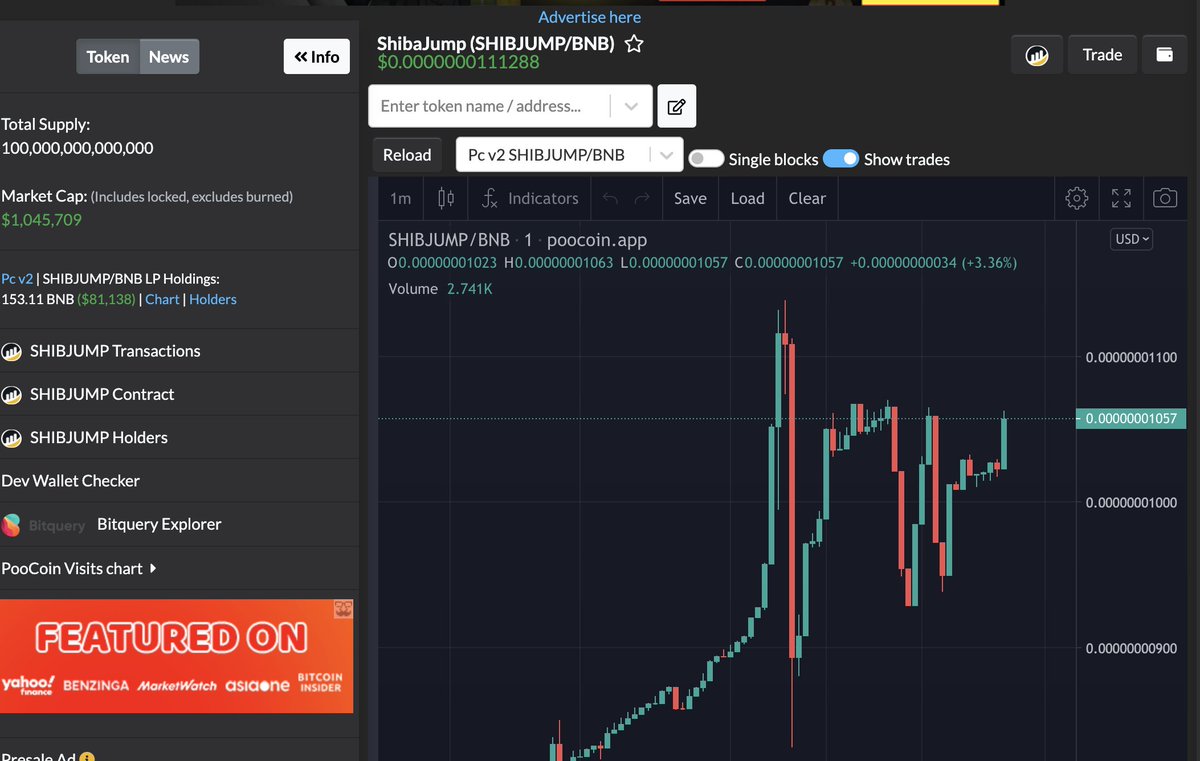Favorite ShibaJump with the star icon
The image size is (1200, 761).
click(x=634, y=44)
